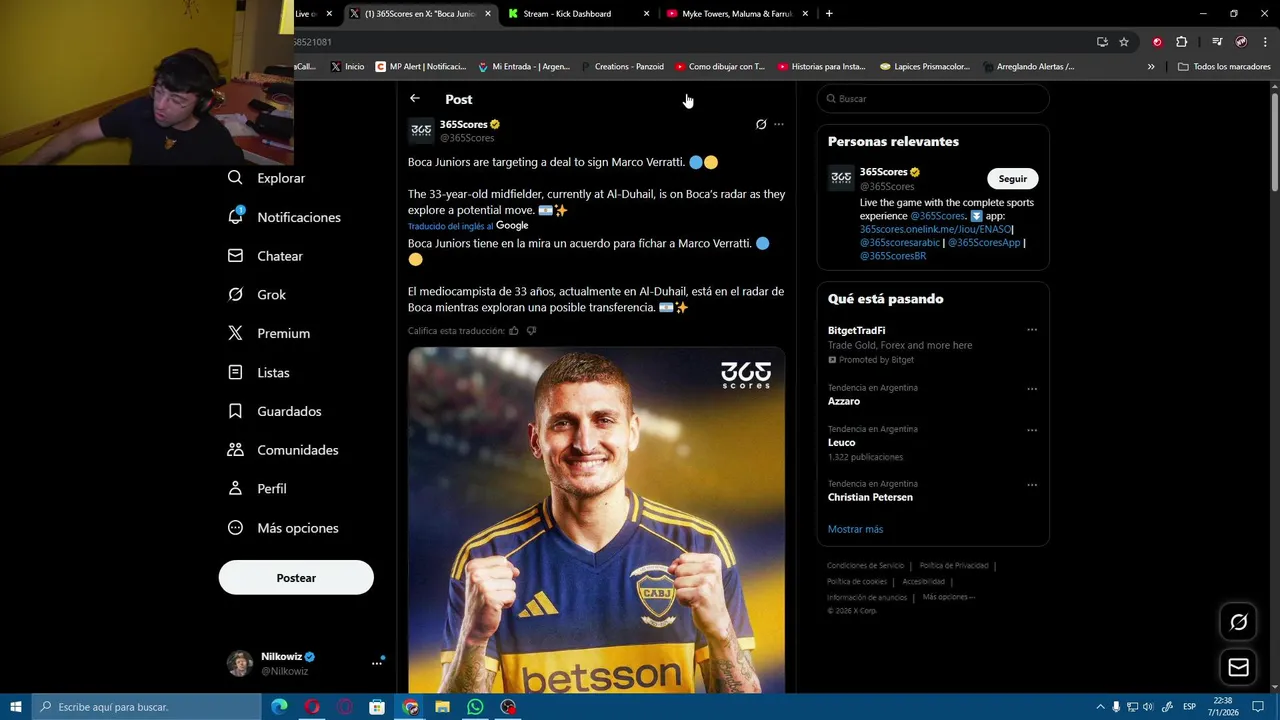Viewport: 1280px width, 720px height.
Task: Open Guardados bookmarks in sidebar
Action: (275, 411)
